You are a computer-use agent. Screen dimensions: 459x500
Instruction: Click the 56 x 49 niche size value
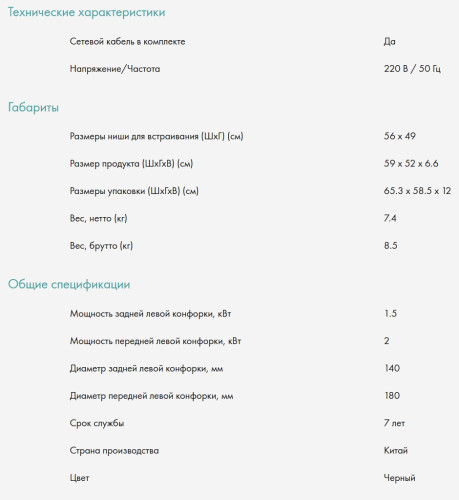(x=400, y=136)
